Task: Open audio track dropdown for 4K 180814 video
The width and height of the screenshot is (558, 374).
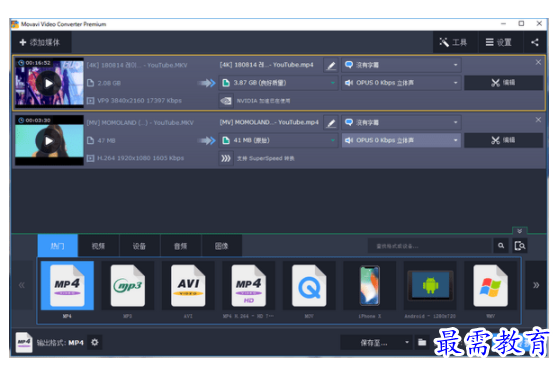Action: (401, 83)
